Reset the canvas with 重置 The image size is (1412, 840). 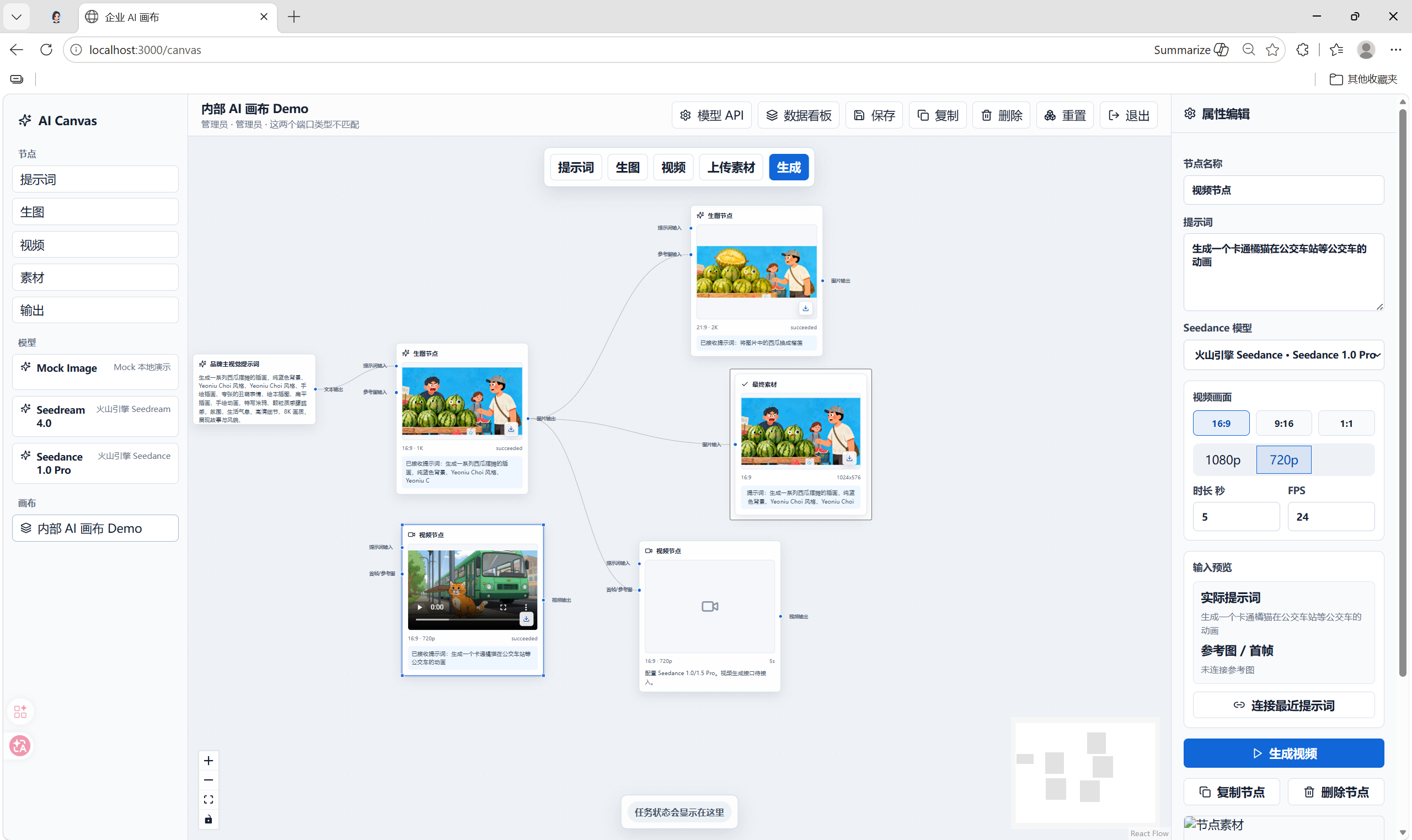[x=1065, y=115]
